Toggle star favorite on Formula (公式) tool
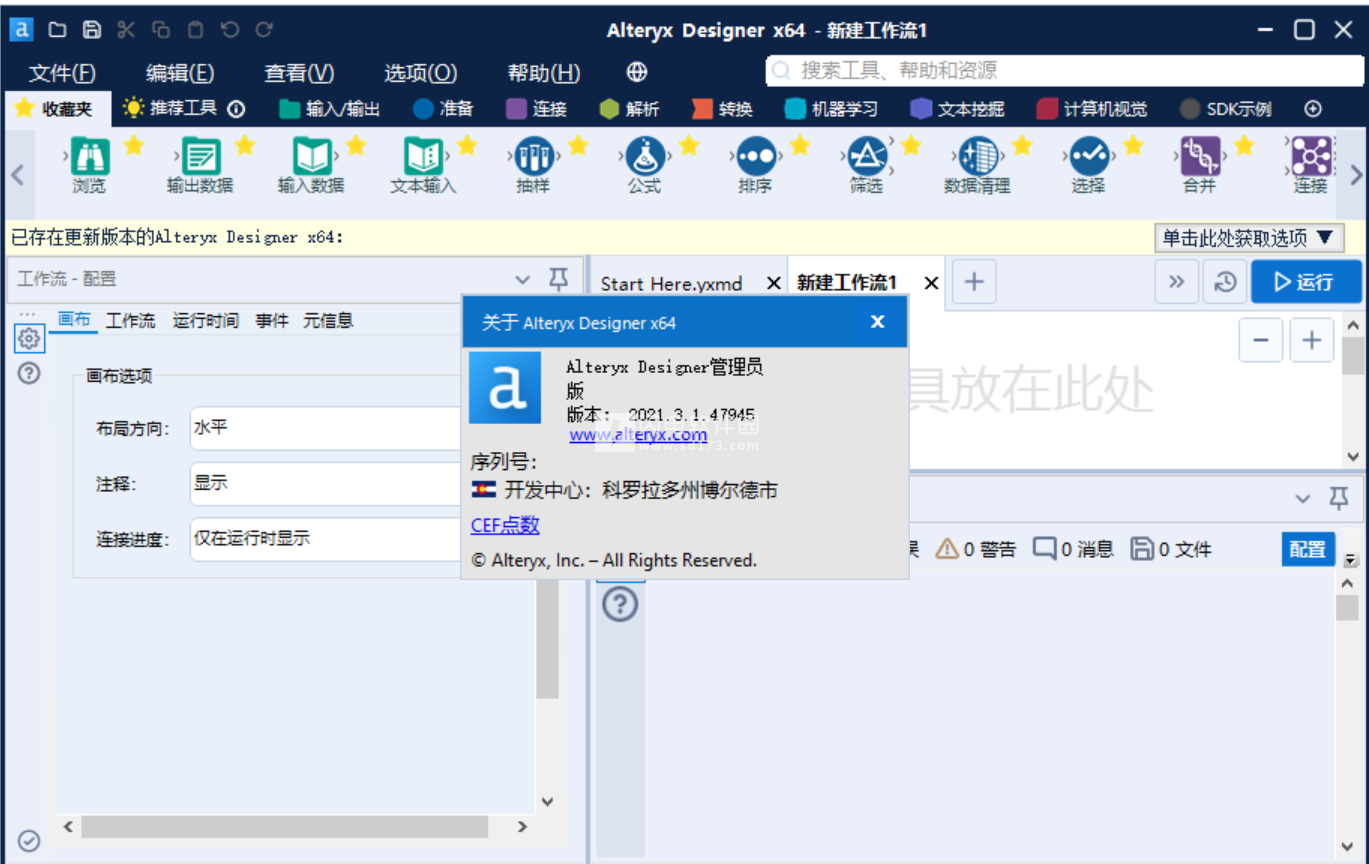The width and height of the screenshot is (1369, 864). click(689, 146)
